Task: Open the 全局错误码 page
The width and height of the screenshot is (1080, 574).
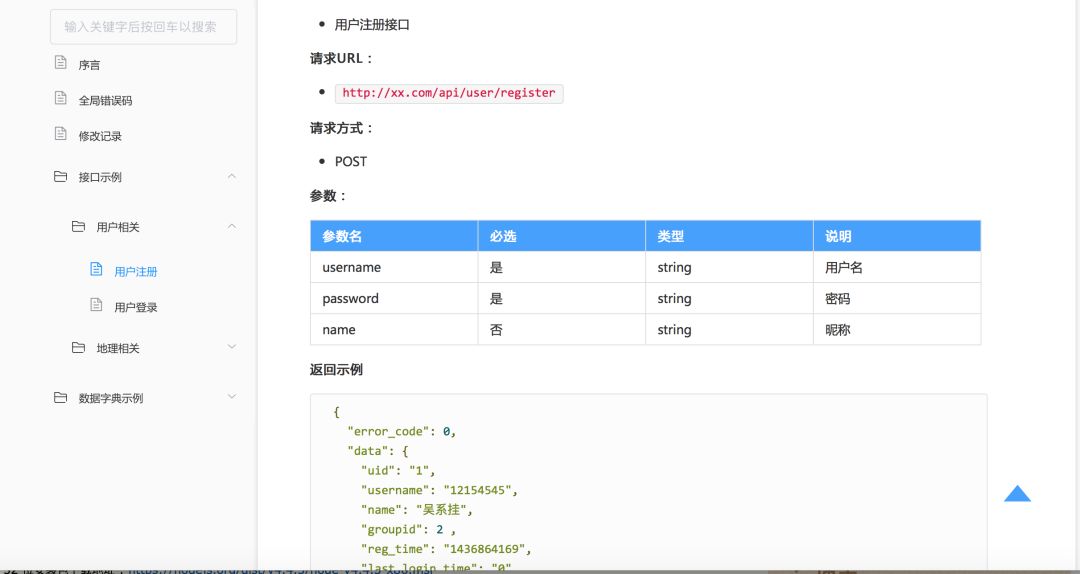Action: tap(105, 101)
